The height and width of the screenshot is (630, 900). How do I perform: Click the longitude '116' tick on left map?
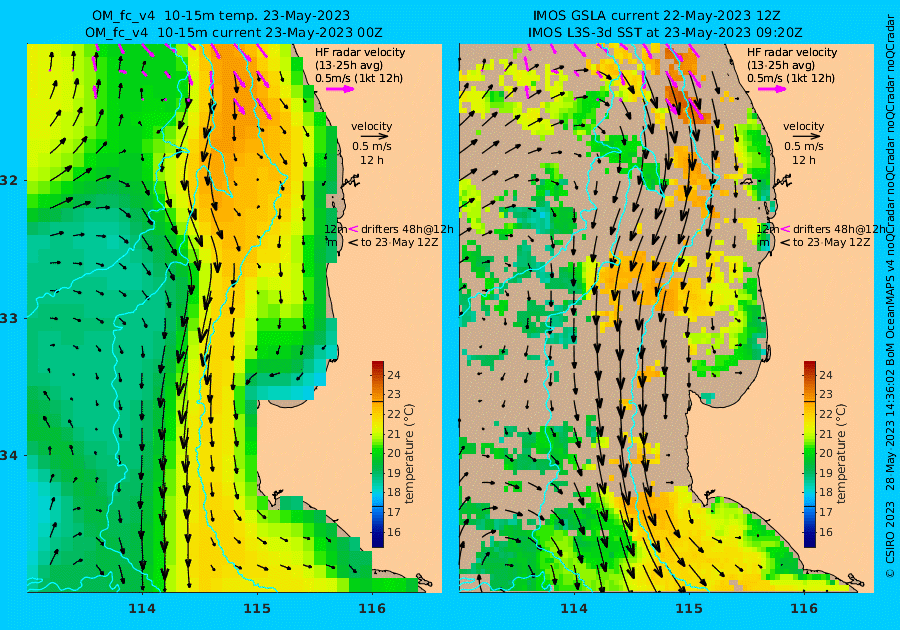(x=372, y=608)
